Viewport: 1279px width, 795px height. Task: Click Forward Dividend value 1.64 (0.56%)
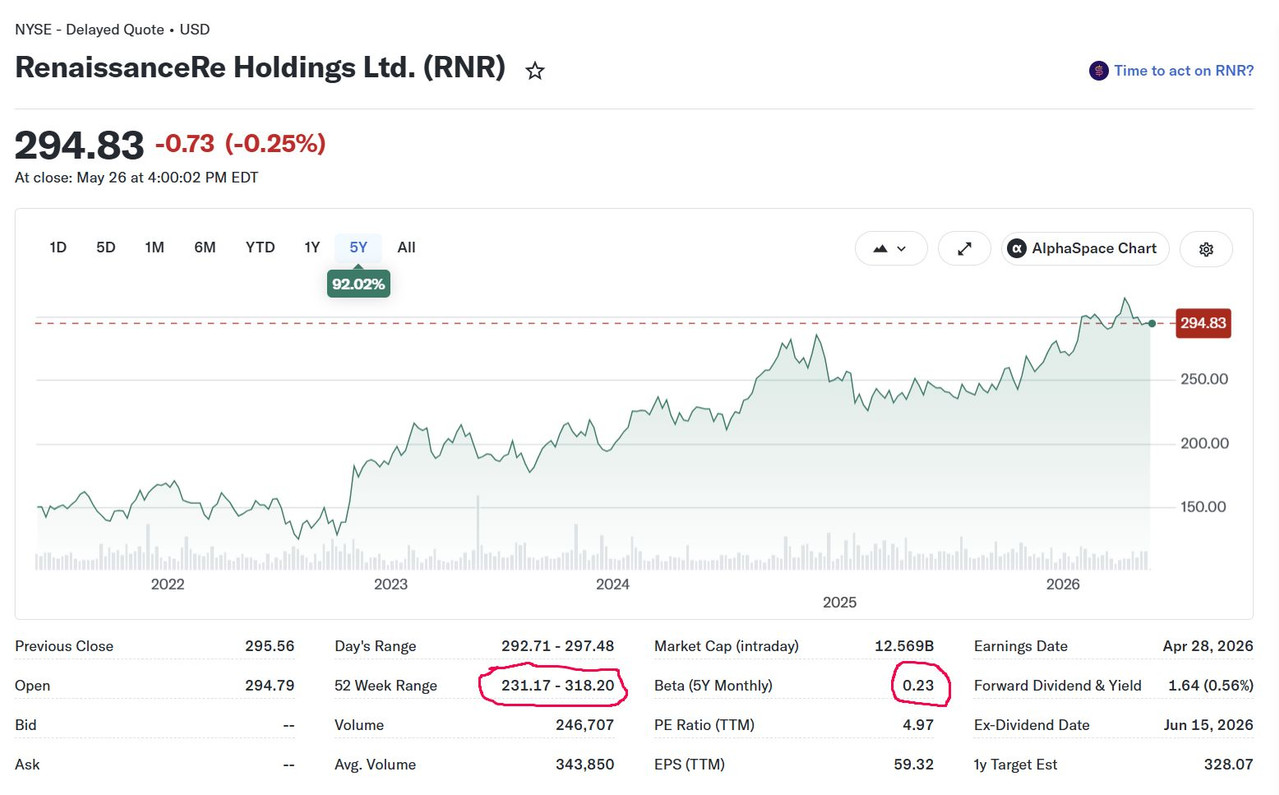(1211, 686)
